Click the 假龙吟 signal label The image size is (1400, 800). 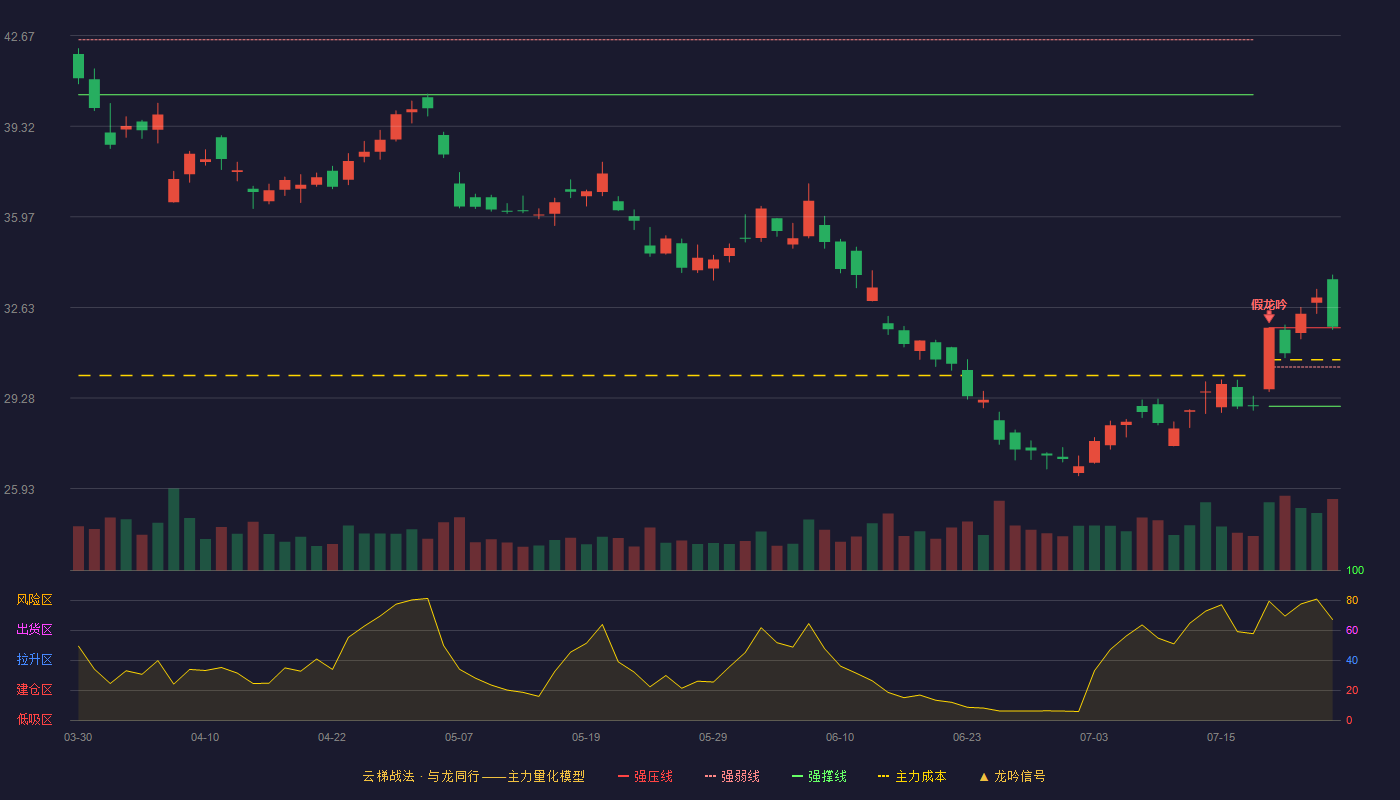1269,304
